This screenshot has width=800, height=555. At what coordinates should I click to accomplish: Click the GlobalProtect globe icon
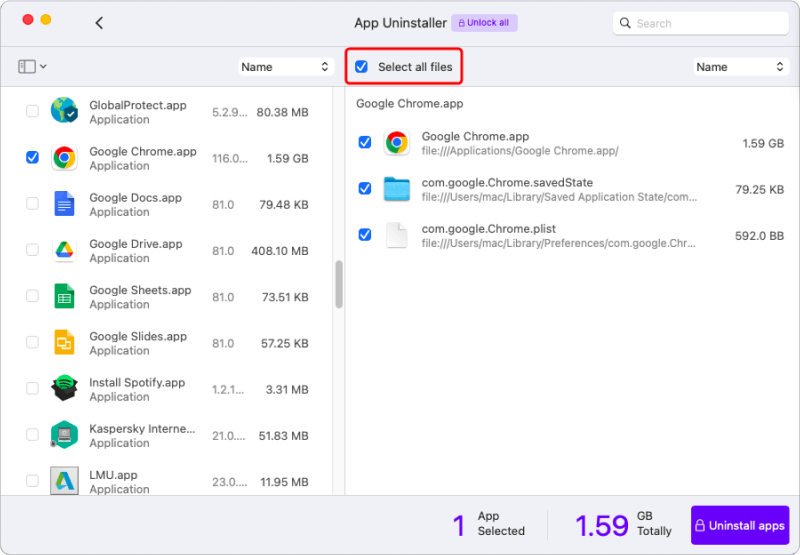(64, 110)
